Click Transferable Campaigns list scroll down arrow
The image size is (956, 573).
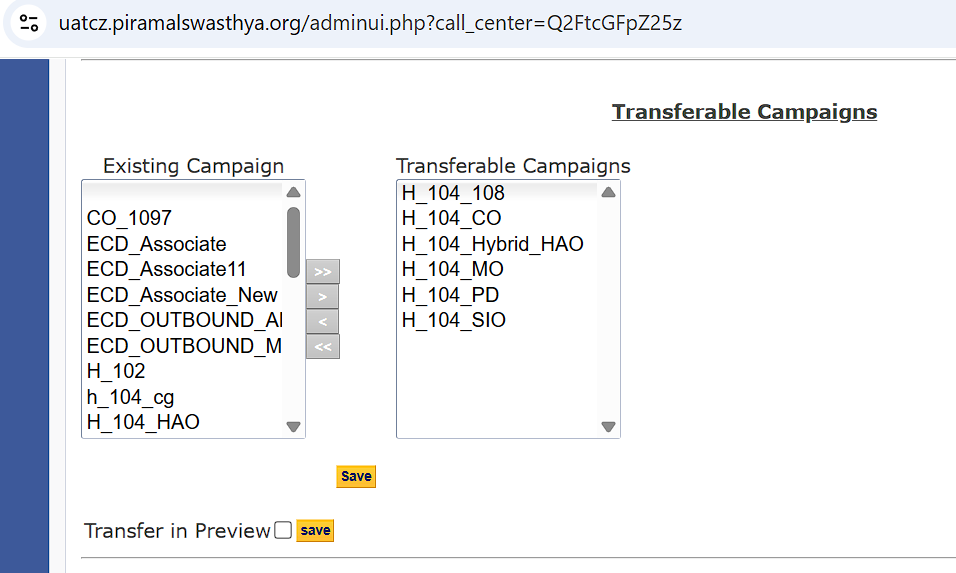[608, 426]
